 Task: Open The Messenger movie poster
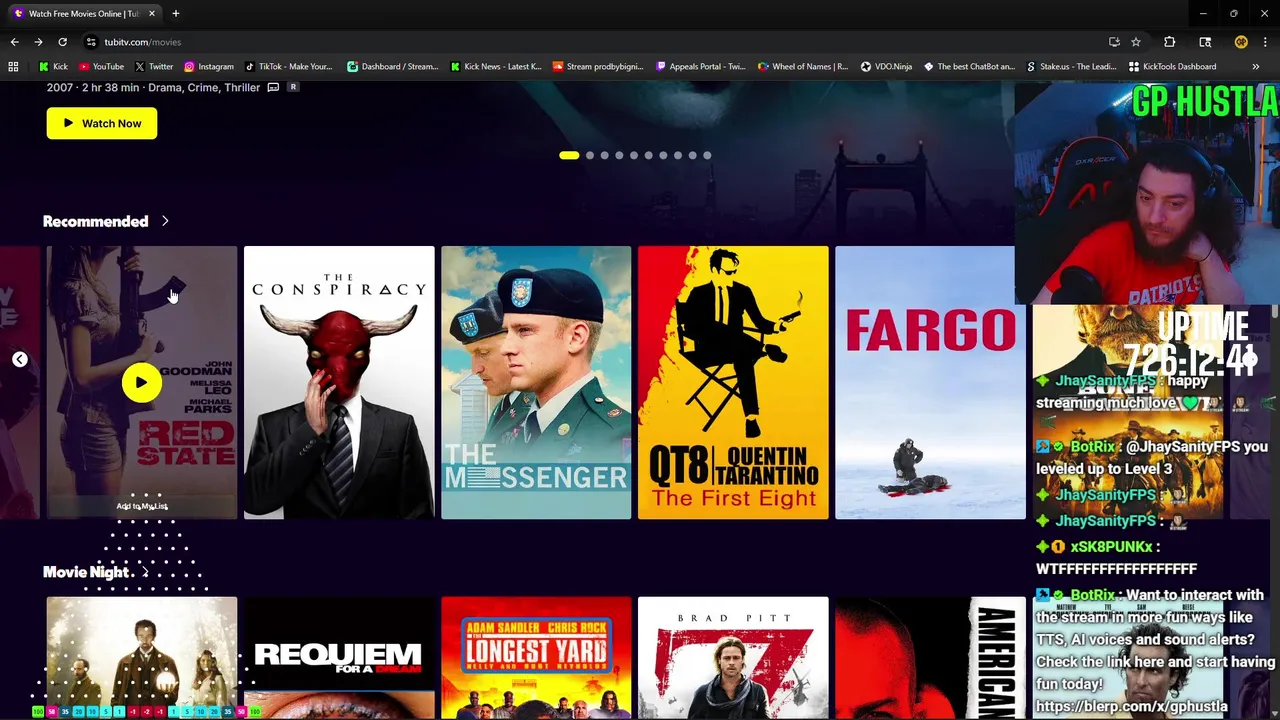[536, 383]
